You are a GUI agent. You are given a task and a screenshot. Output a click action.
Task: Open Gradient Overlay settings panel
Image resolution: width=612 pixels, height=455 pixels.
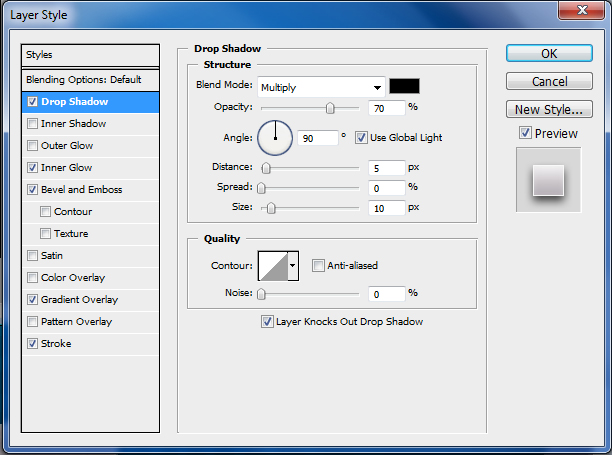pyautogui.click(x=79, y=300)
